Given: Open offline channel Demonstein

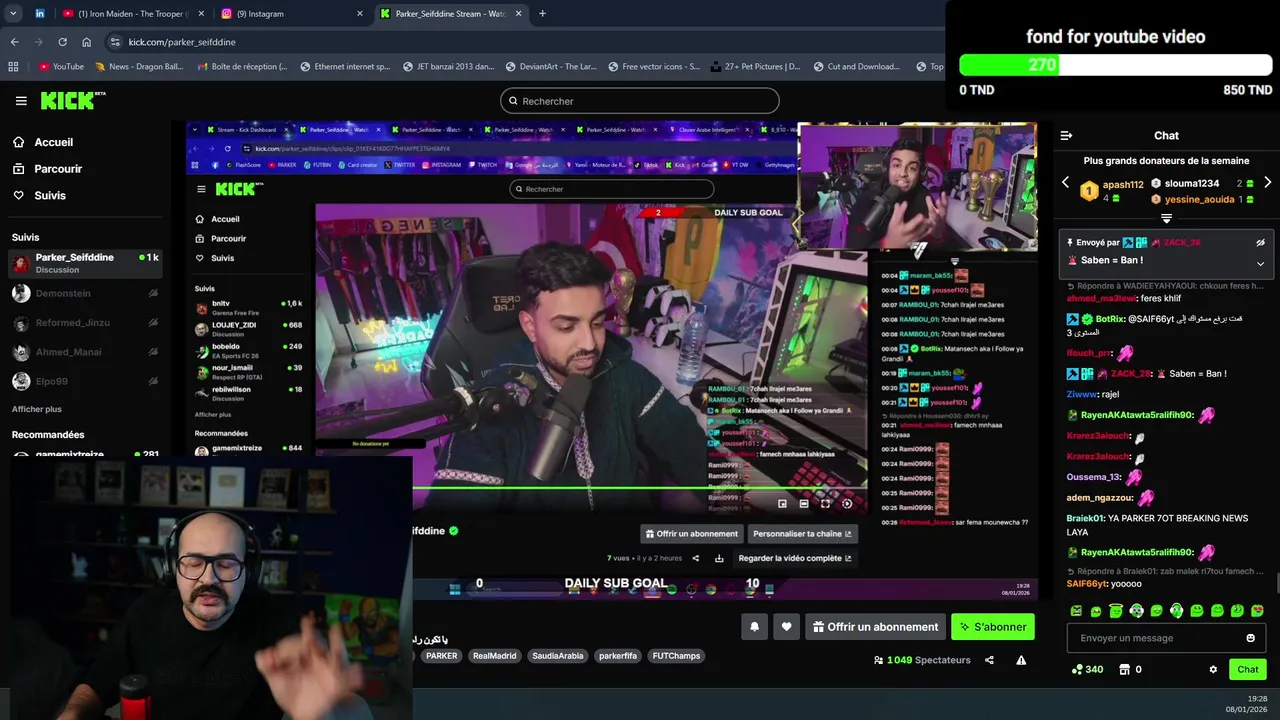Looking at the screenshot, I should (x=84, y=293).
